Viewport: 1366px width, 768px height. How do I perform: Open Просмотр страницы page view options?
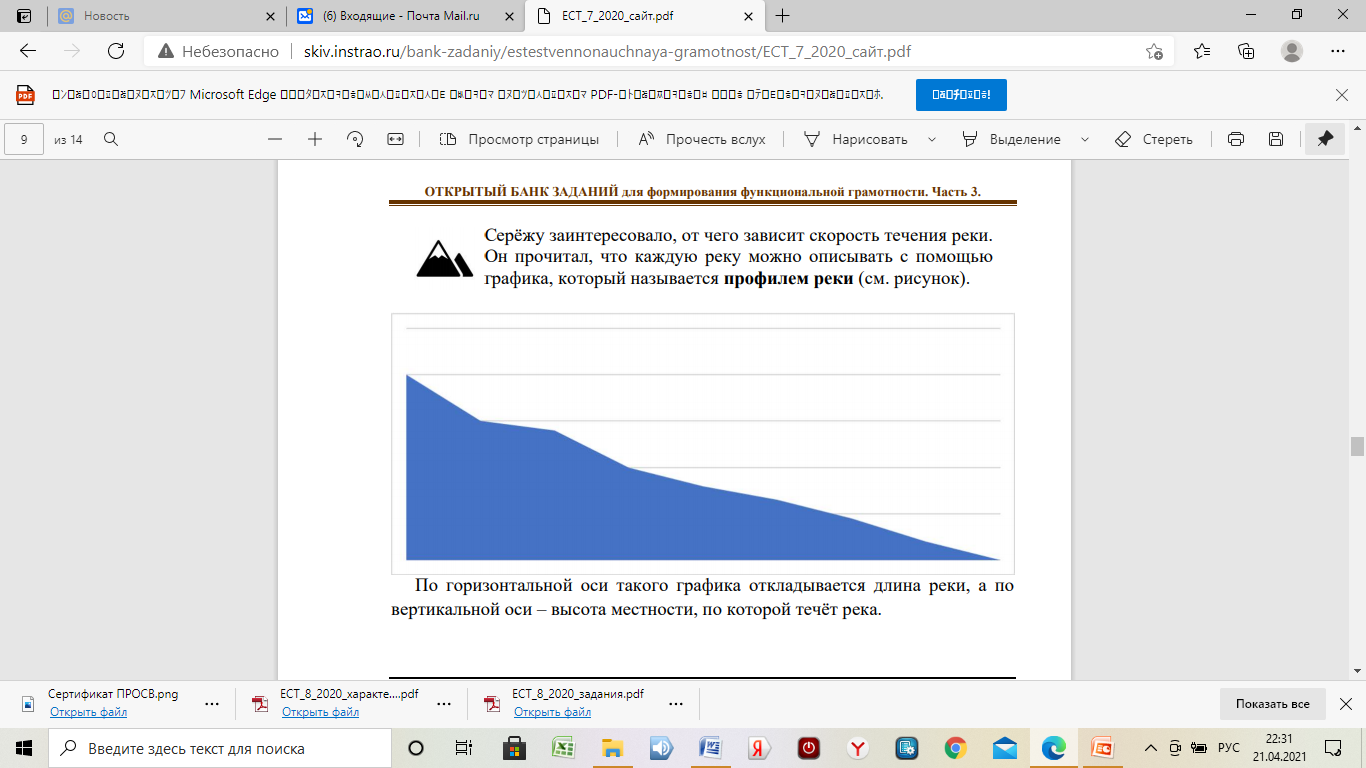[519, 139]
